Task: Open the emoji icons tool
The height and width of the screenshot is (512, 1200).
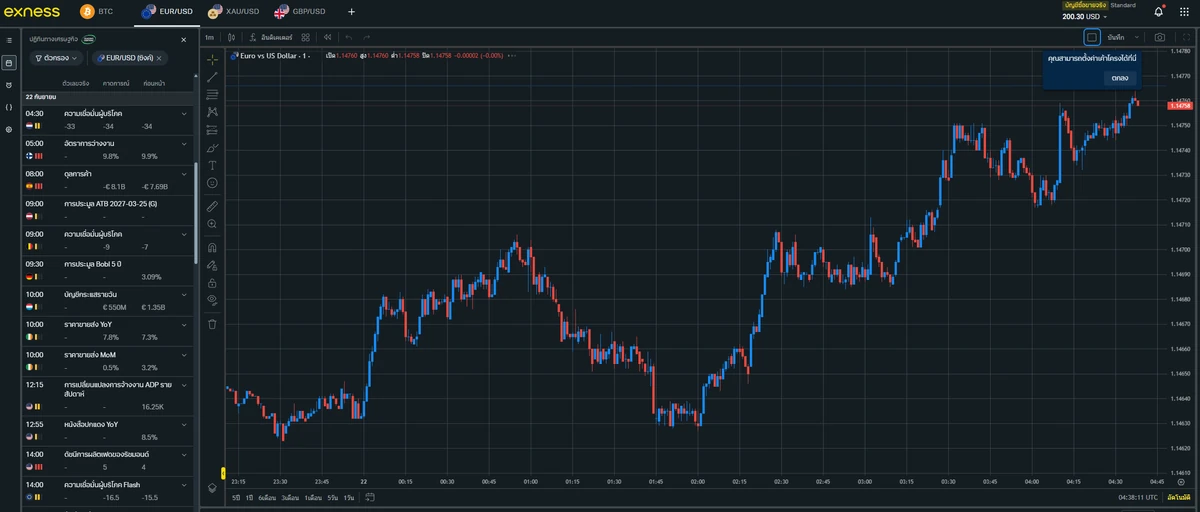Action: pos(212,183)
